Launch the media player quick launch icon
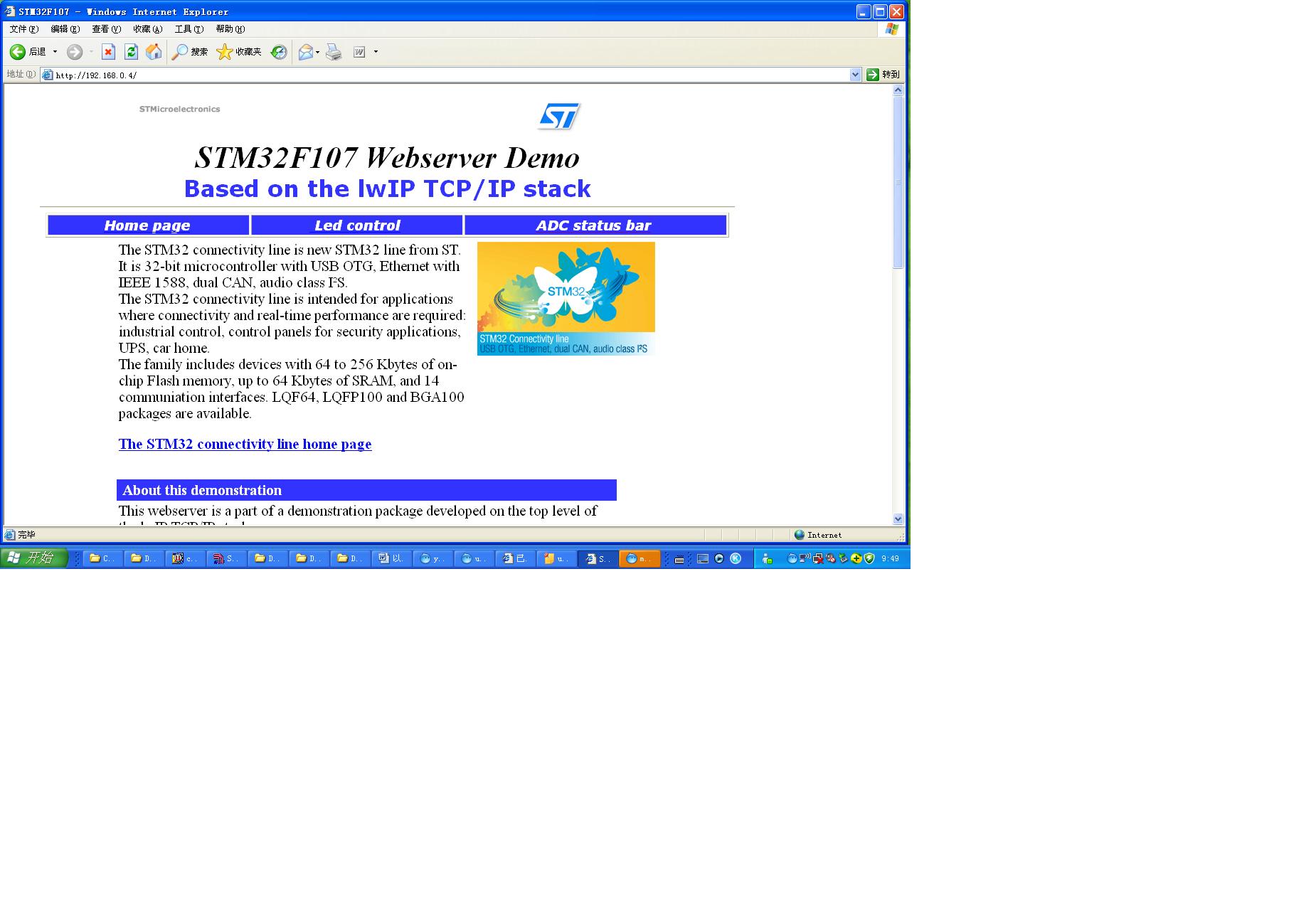The image size is (1316, 904). [x=719, y=559]
